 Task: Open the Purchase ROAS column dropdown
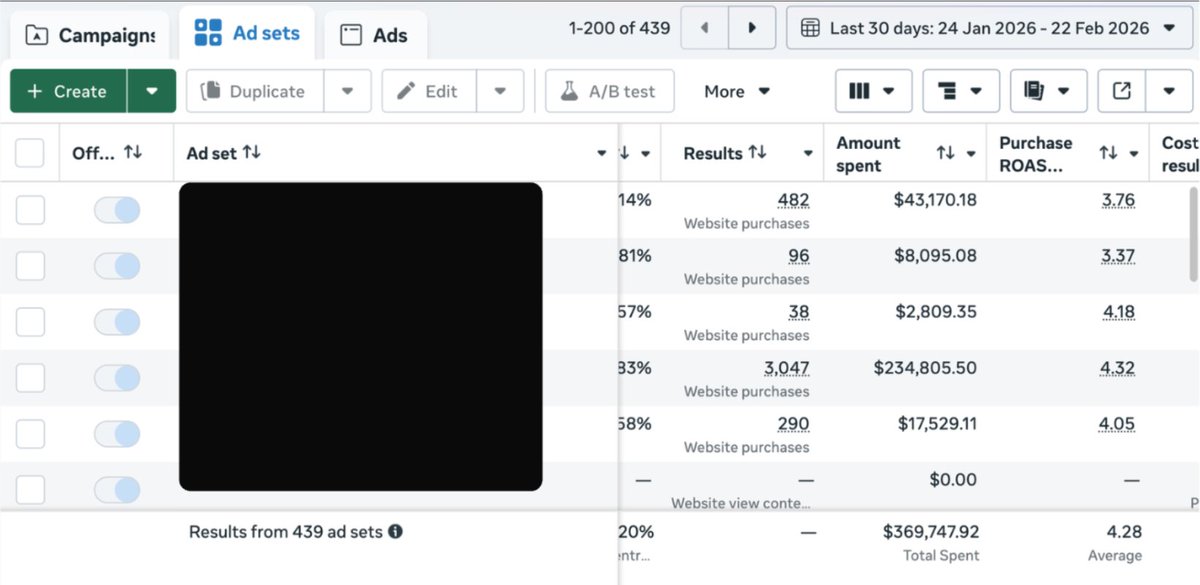click(x=1134, y=154)
